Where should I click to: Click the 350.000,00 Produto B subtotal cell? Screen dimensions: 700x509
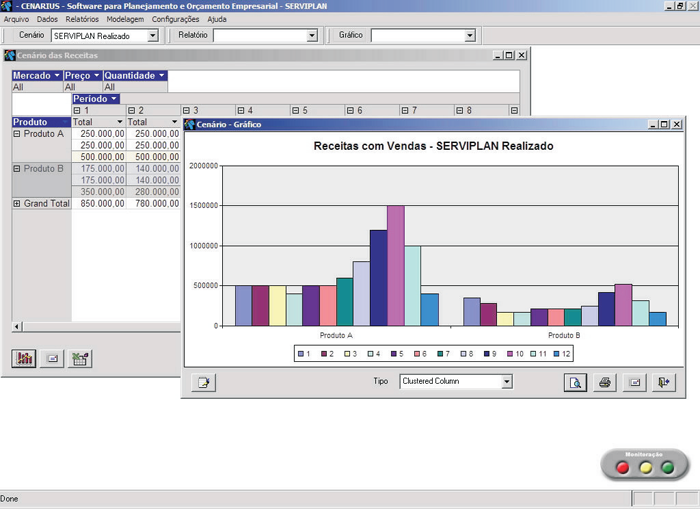(98, 192)
